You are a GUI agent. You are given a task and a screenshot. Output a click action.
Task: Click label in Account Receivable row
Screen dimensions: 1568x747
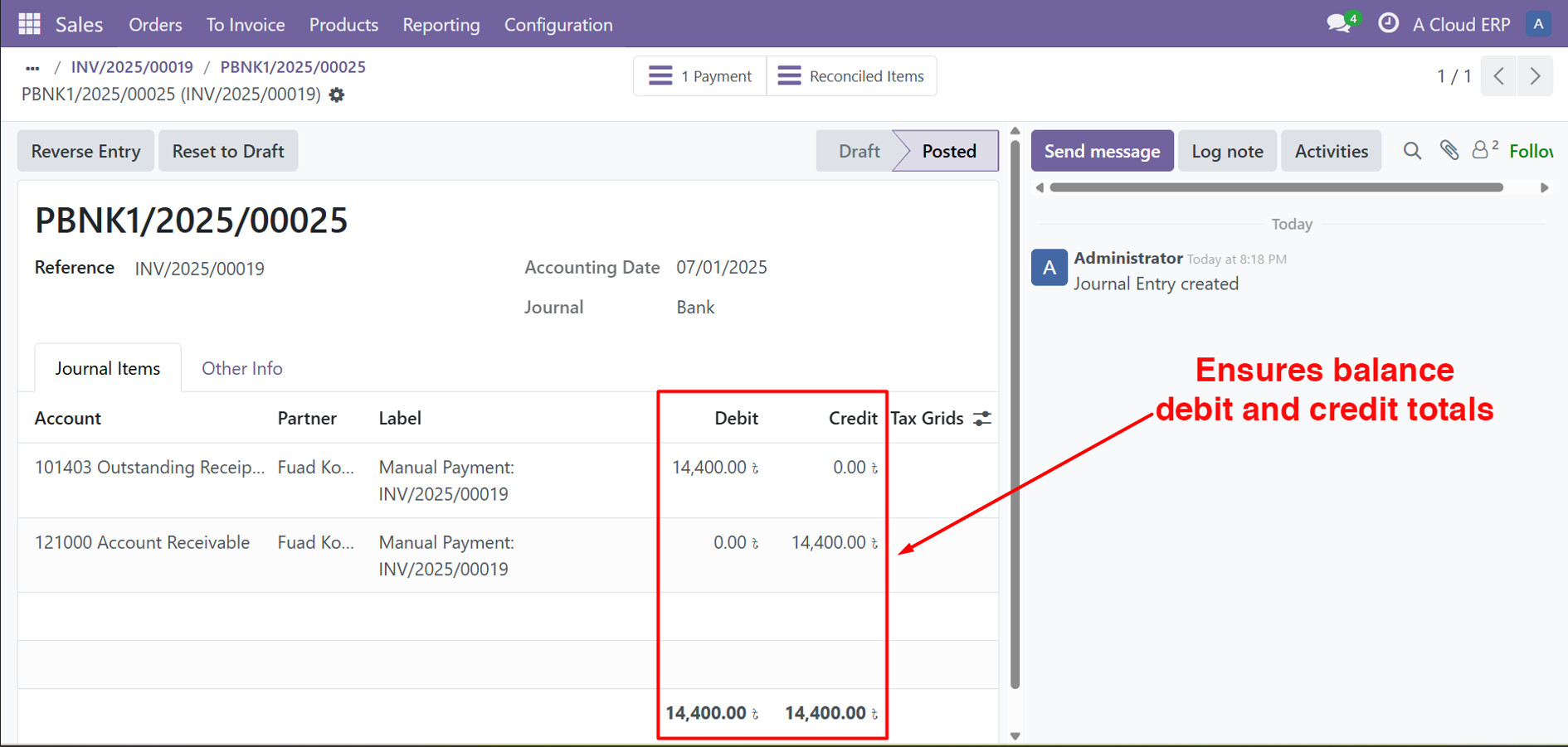[x=446, y=555]
